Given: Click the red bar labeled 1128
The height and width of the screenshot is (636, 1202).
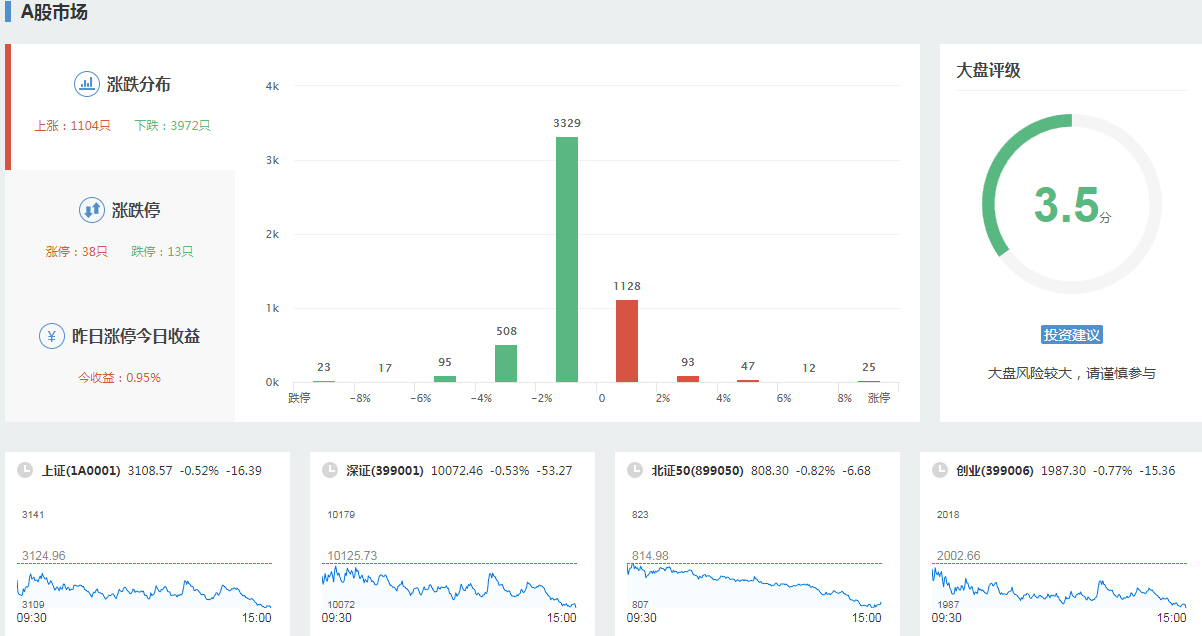Looking at the screenshot, I should [627, 341].
